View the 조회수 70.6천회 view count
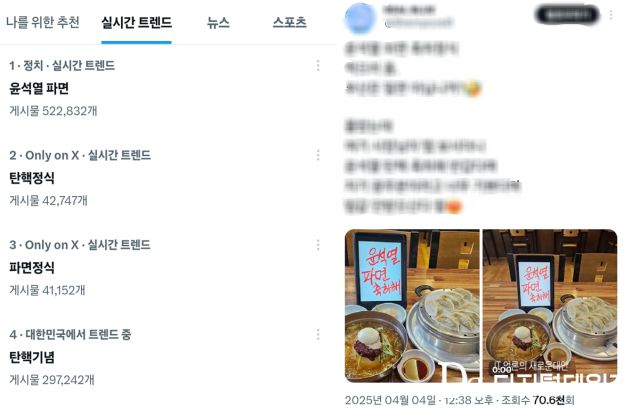The width and height of the screenshot is (640, 408). [x=538, y=400]
